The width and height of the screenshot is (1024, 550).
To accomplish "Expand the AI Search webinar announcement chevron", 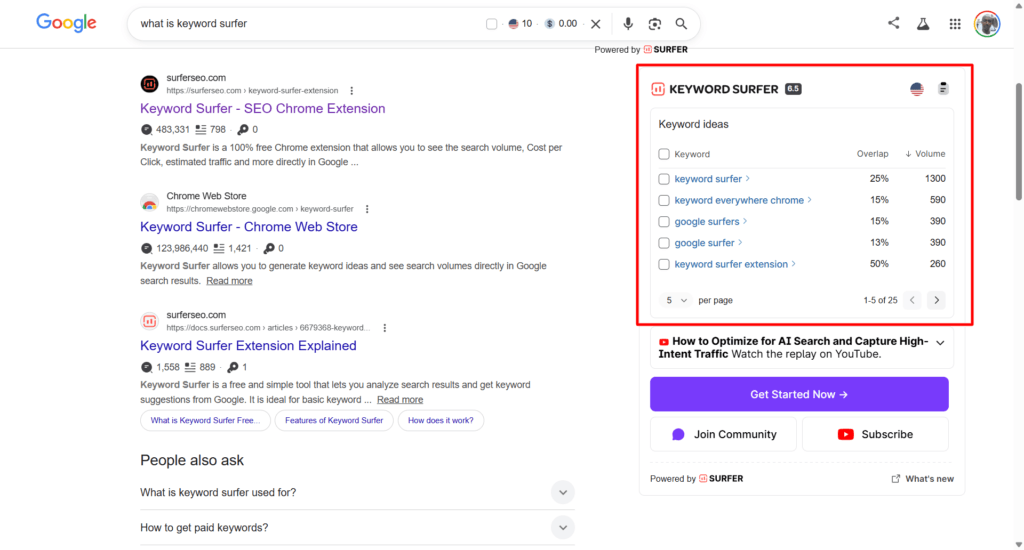I will (x=940, y=343).
